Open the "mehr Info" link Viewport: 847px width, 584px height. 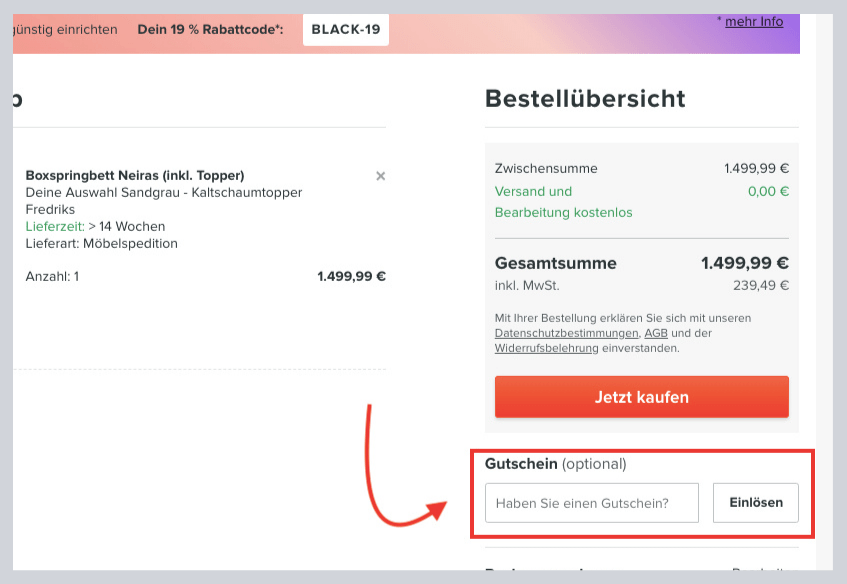(754, 21)
